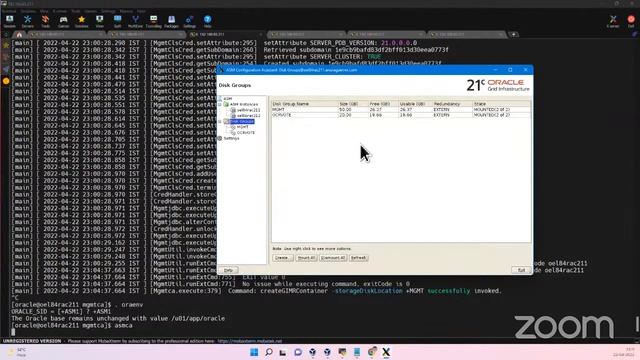The width and height of the screenshot is (640, 360).
Task: Switch to the fourth session tab
Action: [306, 35]
